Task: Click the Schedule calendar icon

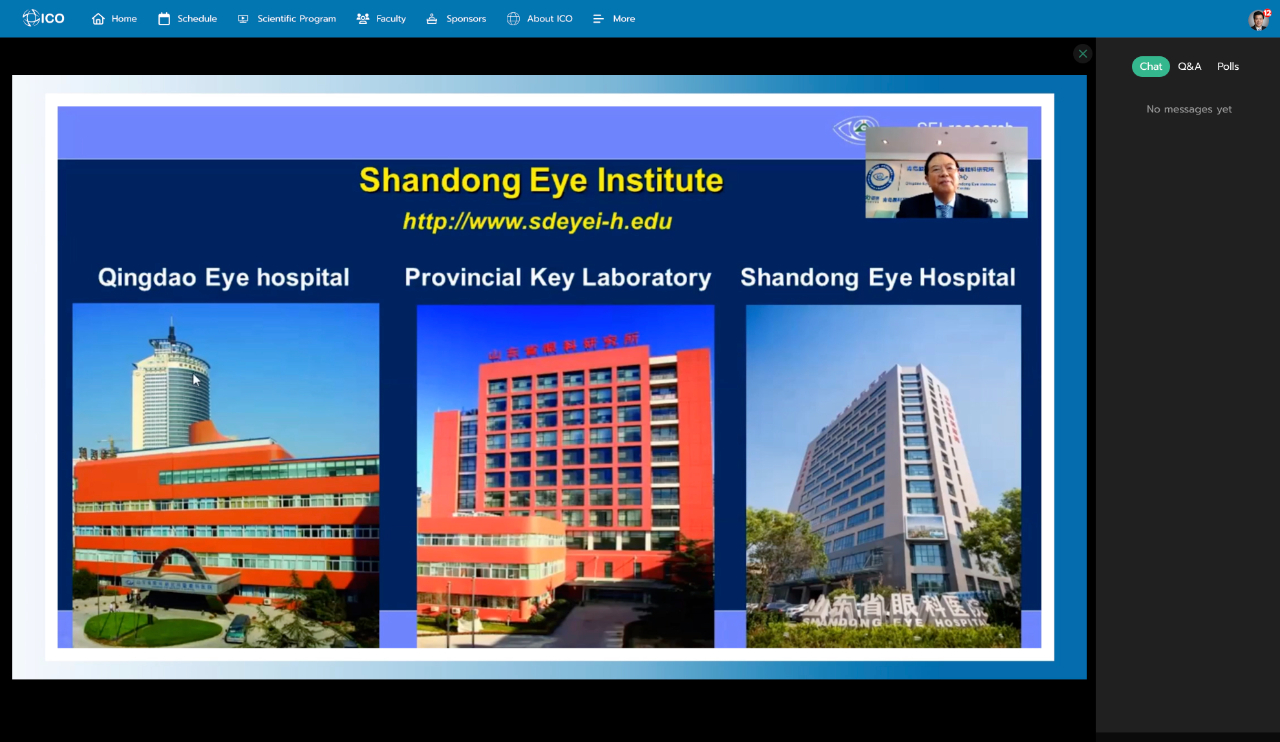Action: [x=164, y=19]
